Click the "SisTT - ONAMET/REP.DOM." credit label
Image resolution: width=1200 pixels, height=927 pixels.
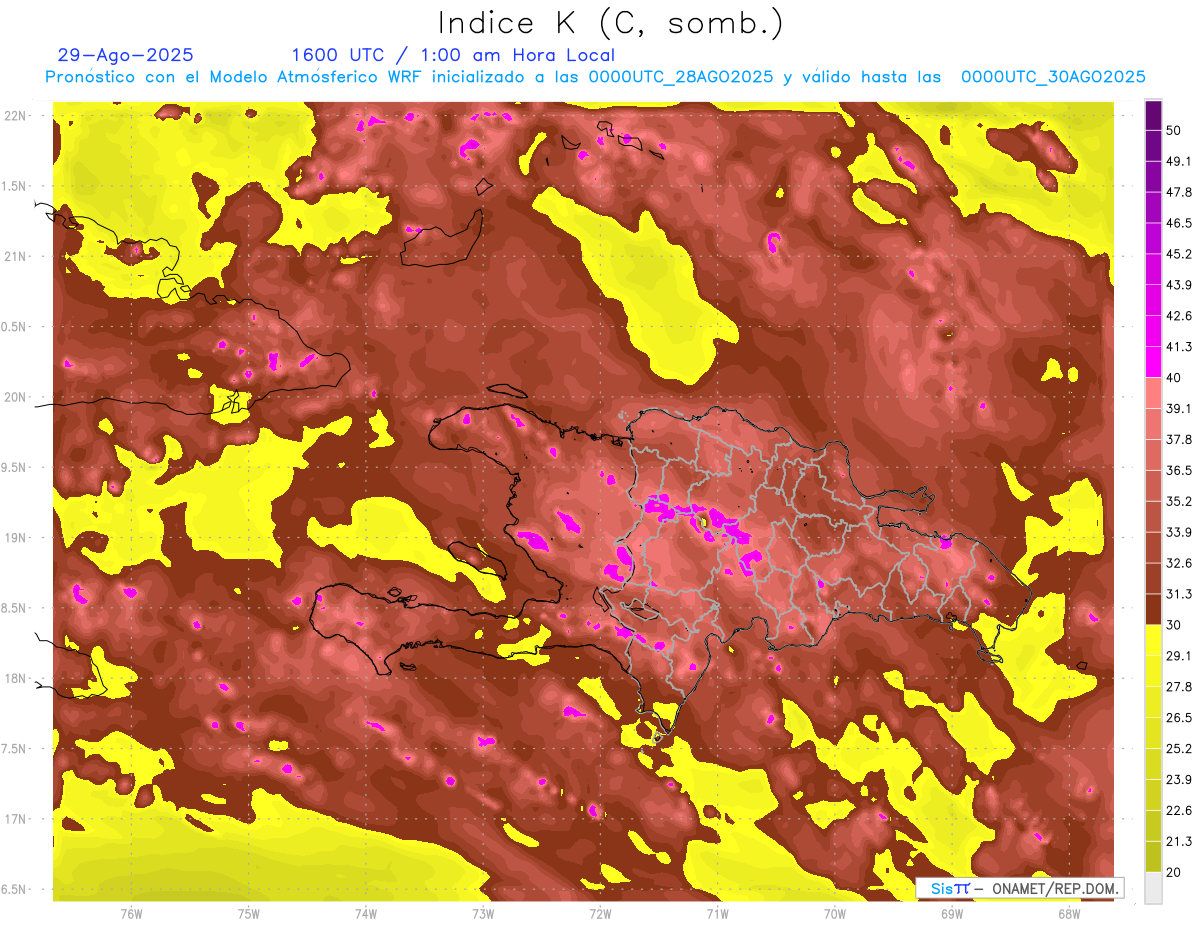1020,888
